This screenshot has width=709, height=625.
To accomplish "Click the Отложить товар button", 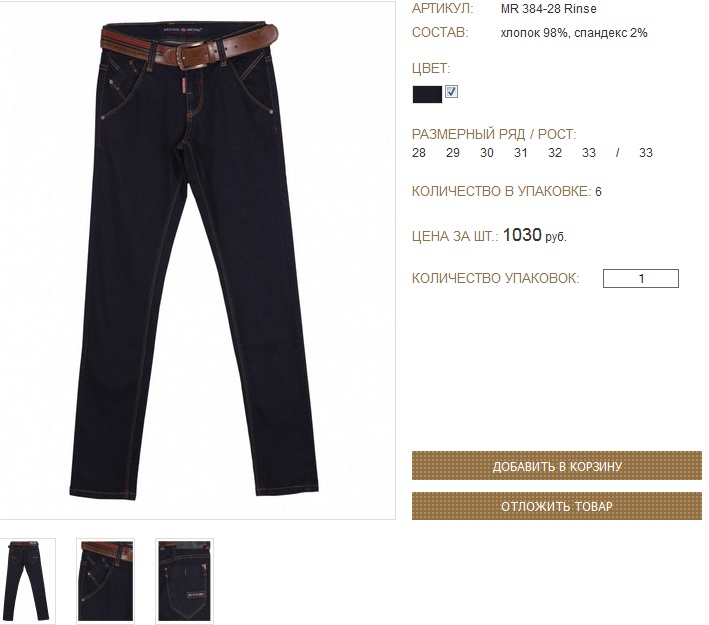I will tap(557, 506).
